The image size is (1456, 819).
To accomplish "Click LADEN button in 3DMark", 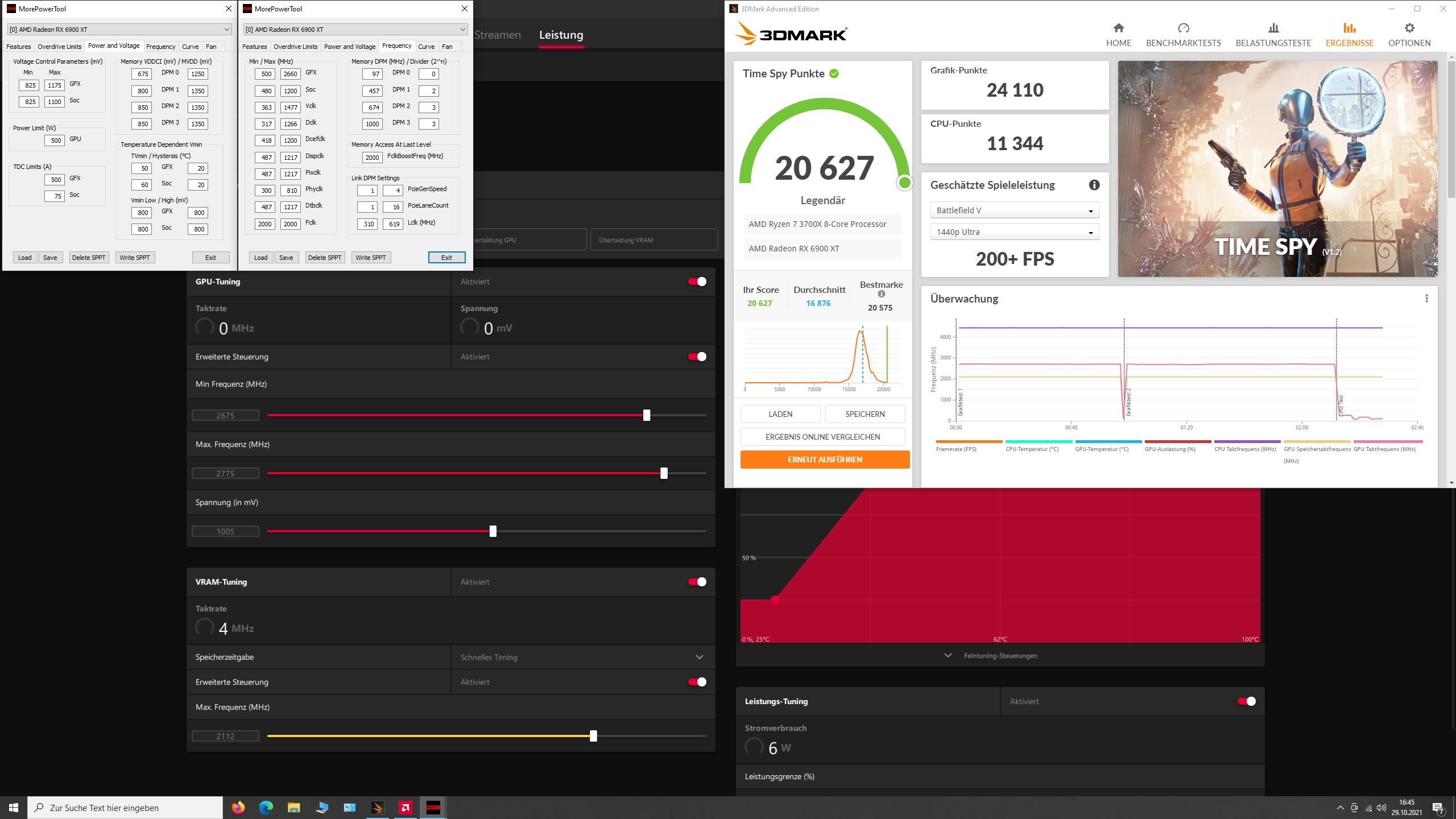I will point(780,414).
